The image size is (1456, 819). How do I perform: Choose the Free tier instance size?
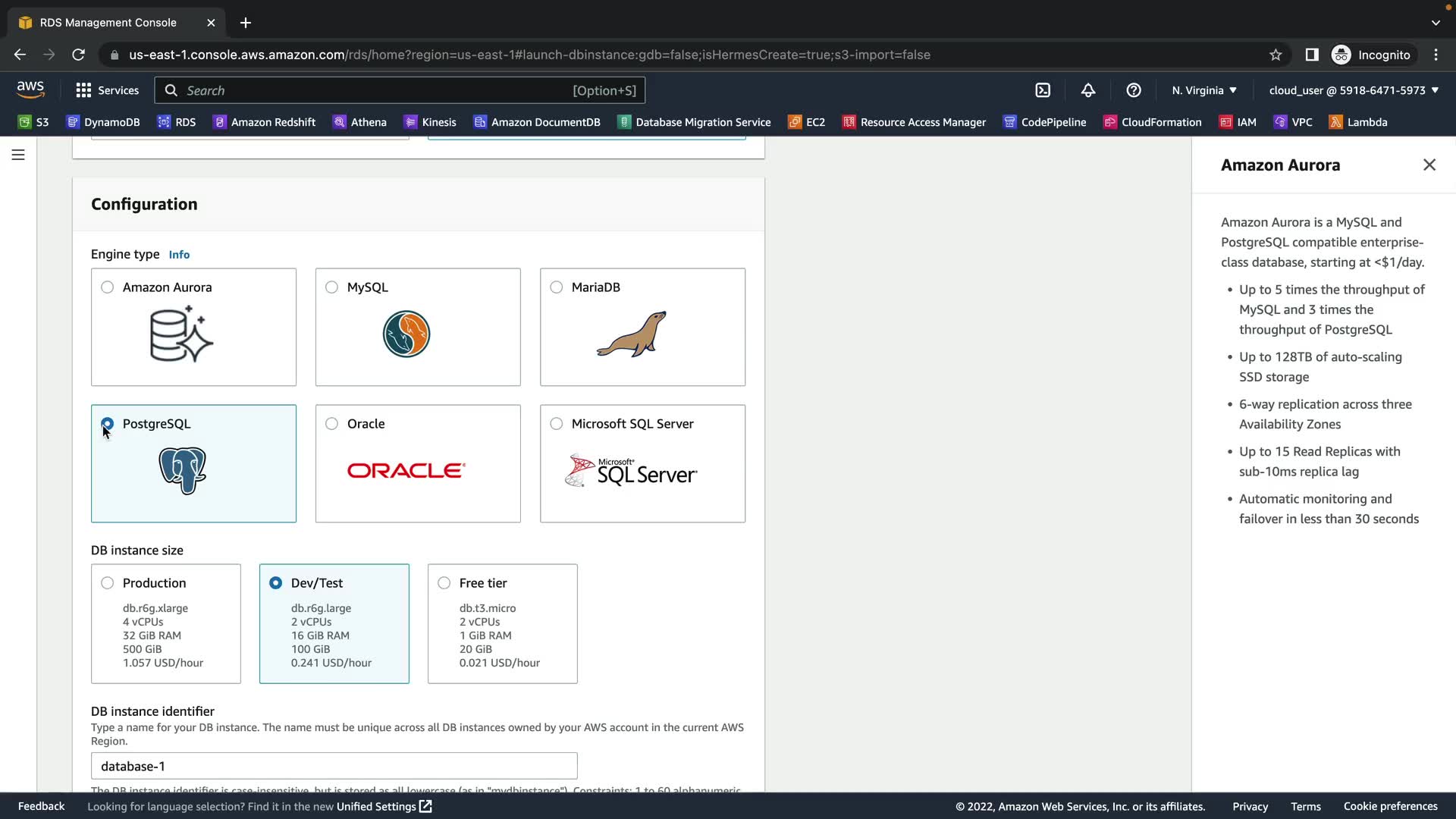pyautogui.click(x=444, y=583)
